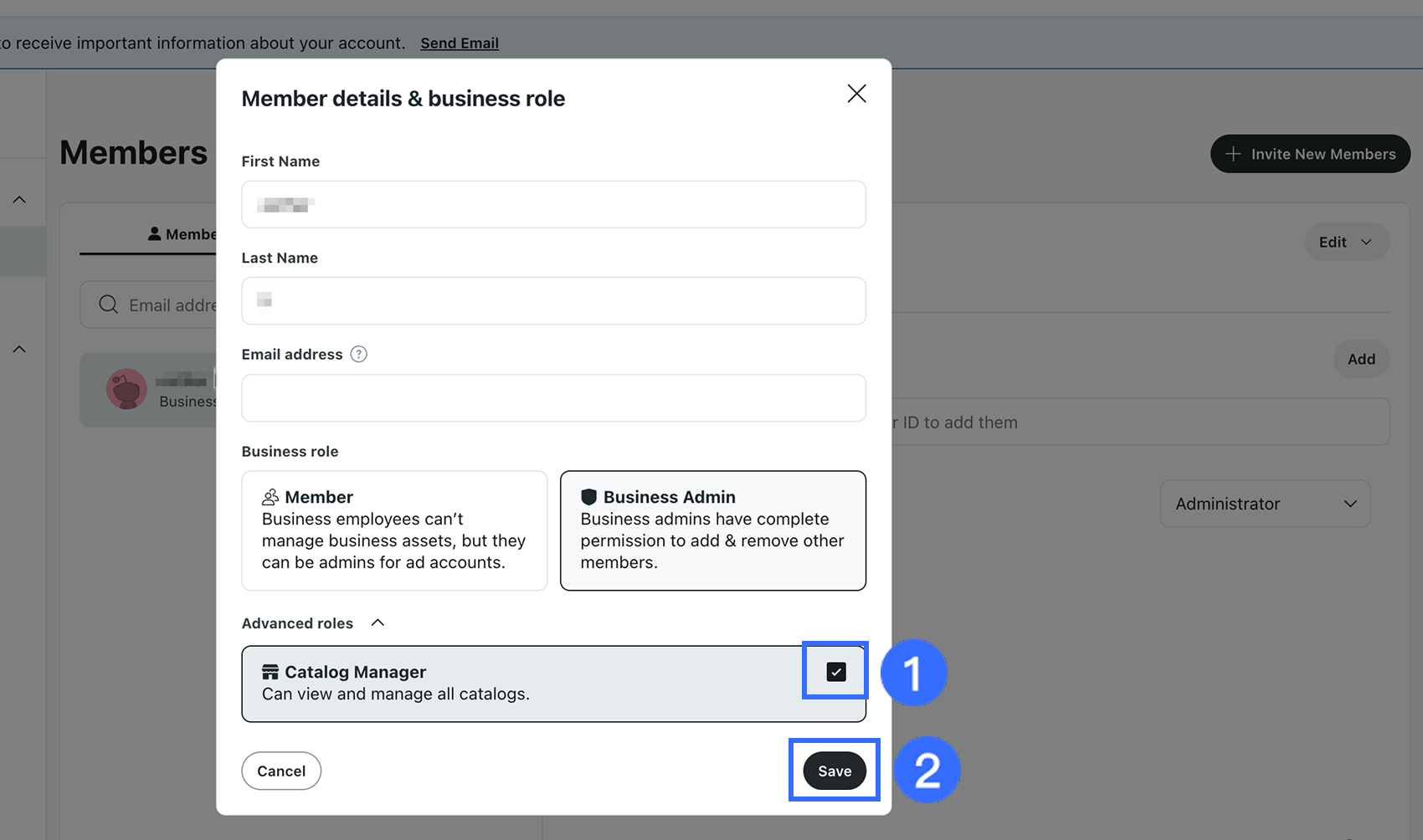The height and width of the screenshot is (840, 1423).
Task: Select the Business Admin role card
Action: pos(712,530)
